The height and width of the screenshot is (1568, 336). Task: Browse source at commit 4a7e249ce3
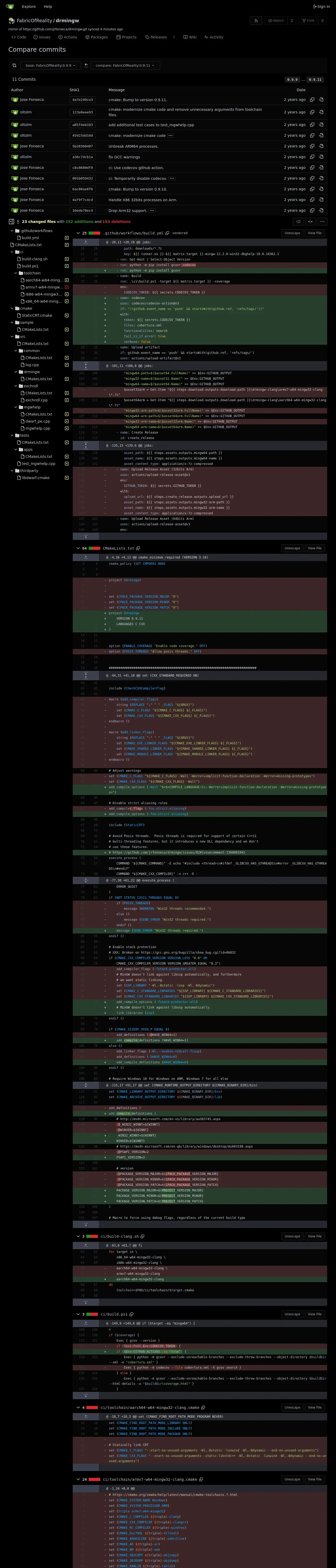[321, 100]
